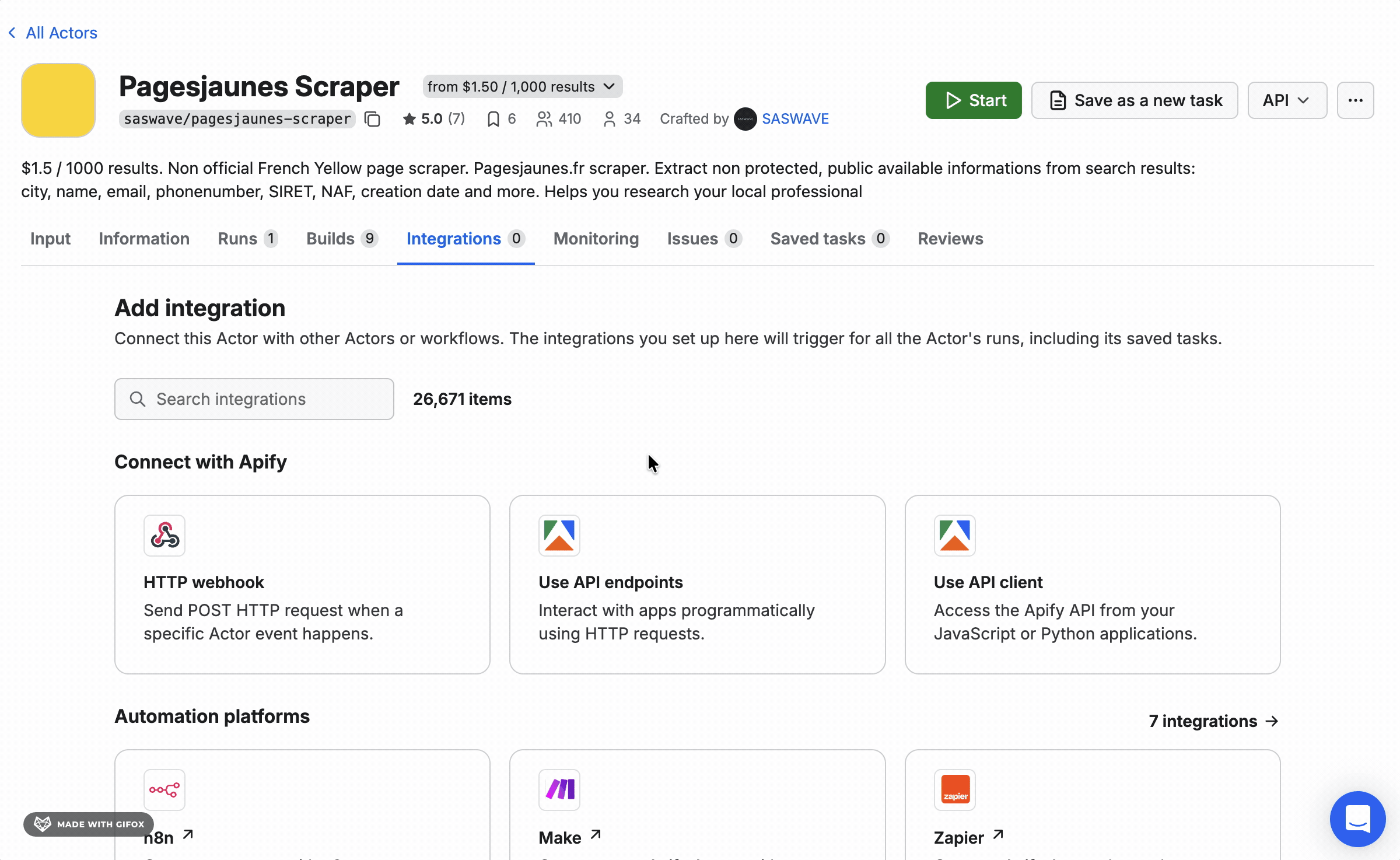Select the Integrations tab

466,239
